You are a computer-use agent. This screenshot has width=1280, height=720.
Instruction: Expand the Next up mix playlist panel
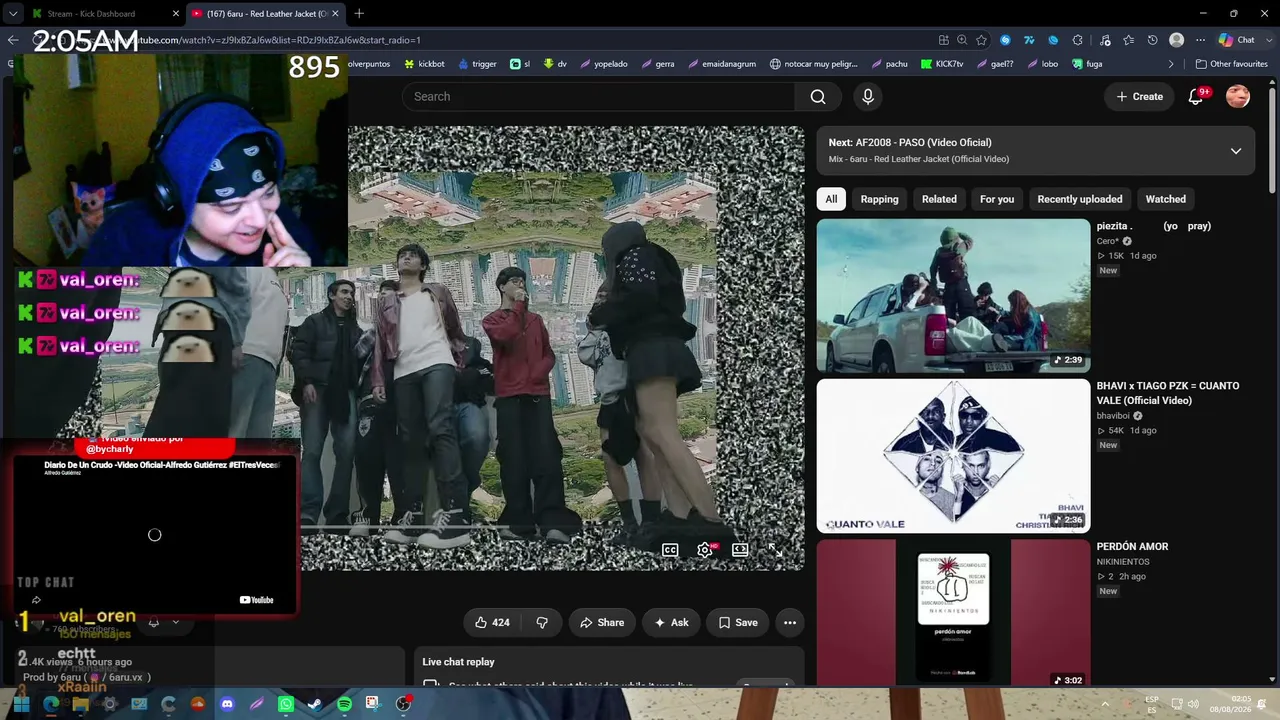pyautogui.click(x=1236, y=151)
